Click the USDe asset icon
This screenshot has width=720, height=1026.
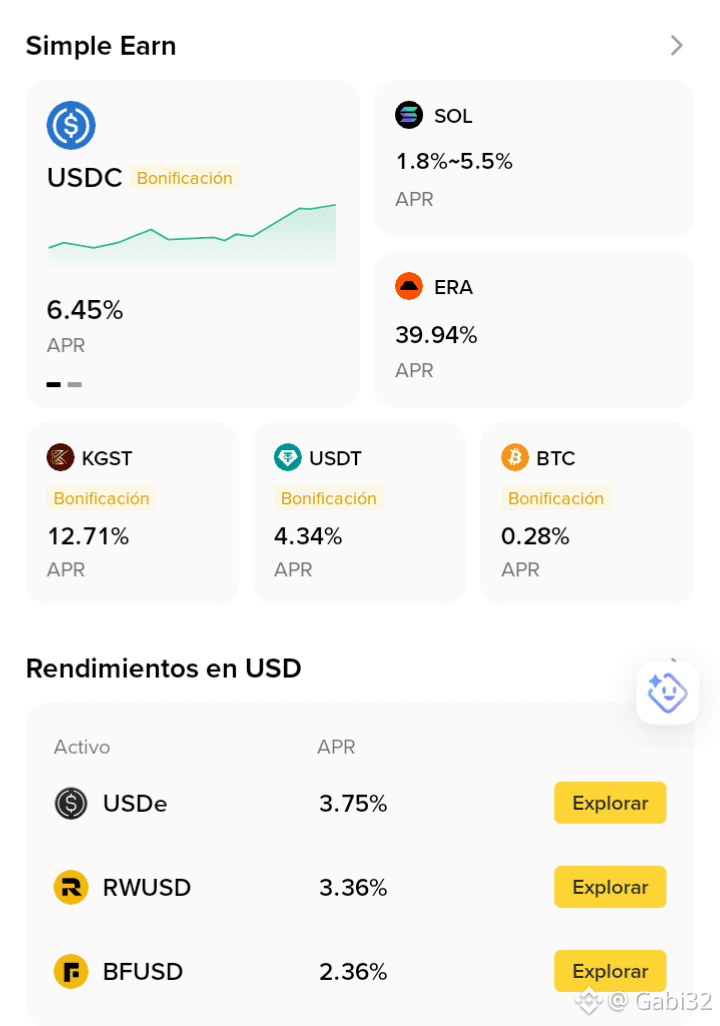pyautogui.click(x=71, y=803)
